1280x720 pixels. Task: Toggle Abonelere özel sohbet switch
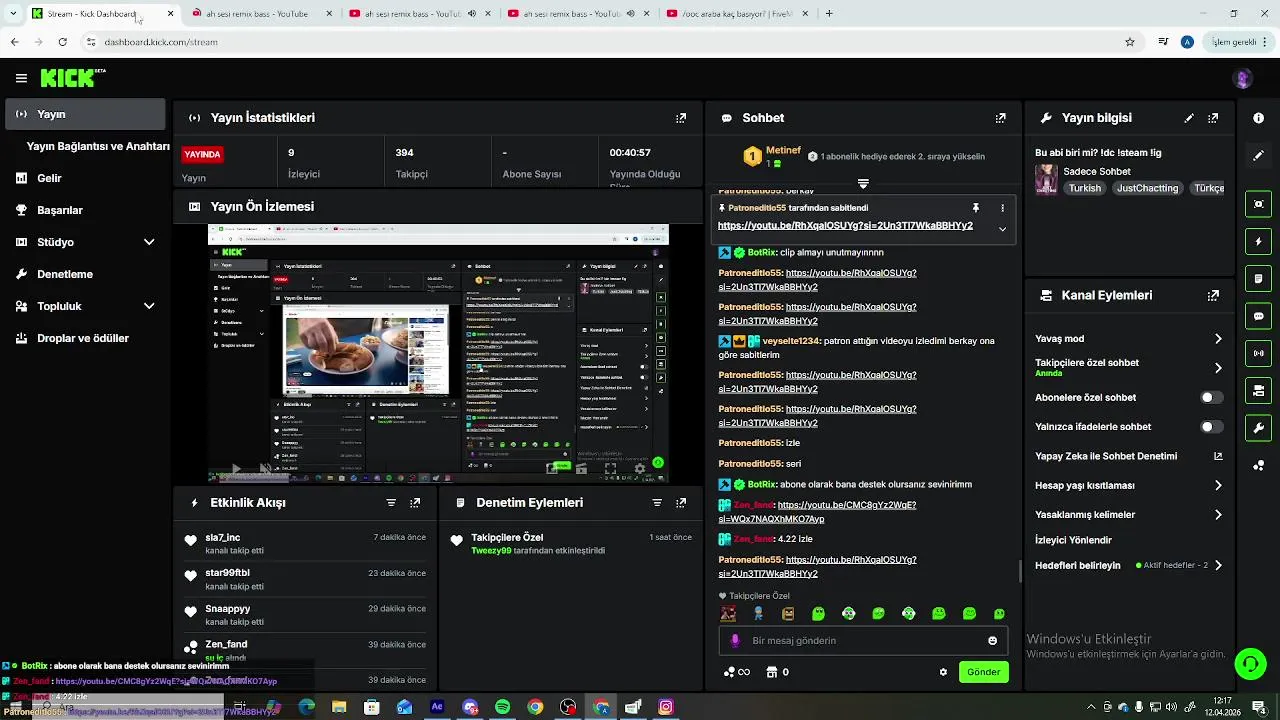tap(1211, 398)
